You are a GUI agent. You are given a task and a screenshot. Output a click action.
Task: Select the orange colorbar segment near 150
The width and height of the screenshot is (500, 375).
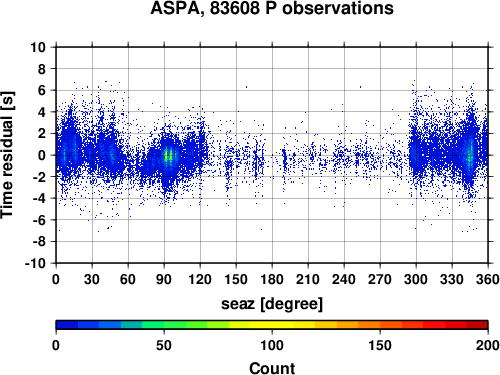coord(380,325)
